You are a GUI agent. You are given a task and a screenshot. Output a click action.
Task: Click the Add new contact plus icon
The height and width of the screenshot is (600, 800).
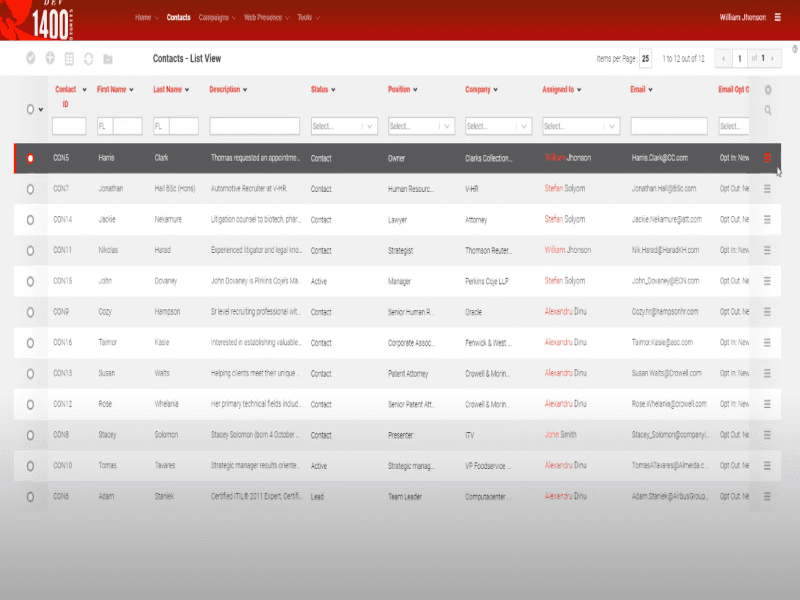50,57
